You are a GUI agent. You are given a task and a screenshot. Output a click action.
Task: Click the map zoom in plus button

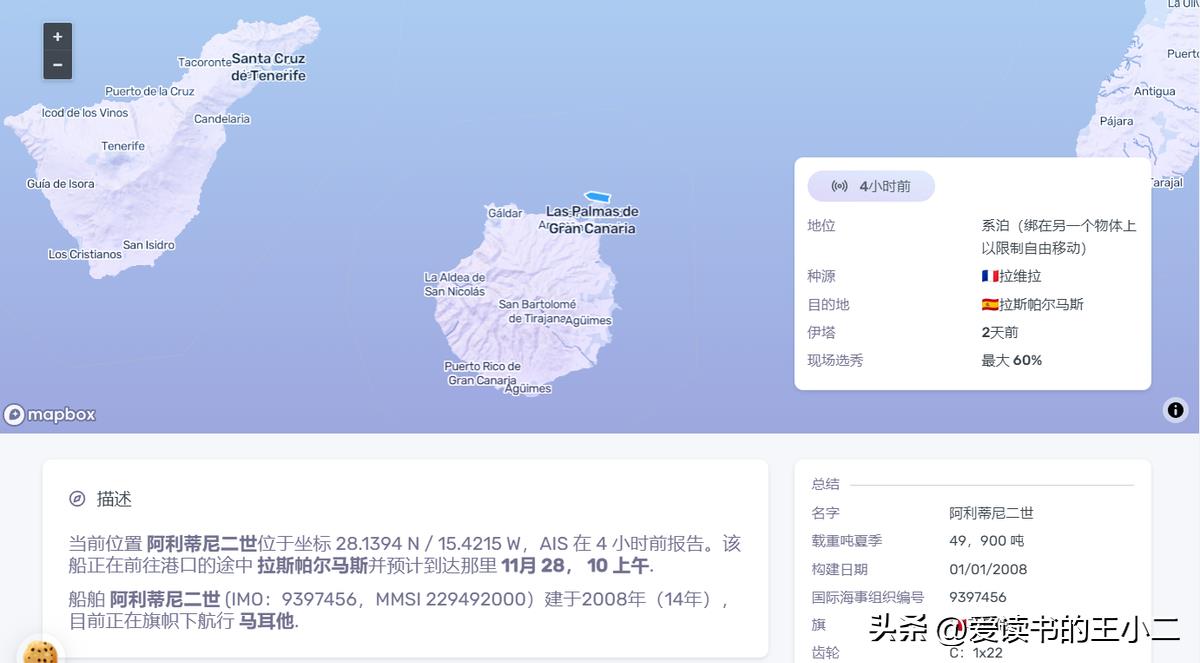tap(58, 37)
